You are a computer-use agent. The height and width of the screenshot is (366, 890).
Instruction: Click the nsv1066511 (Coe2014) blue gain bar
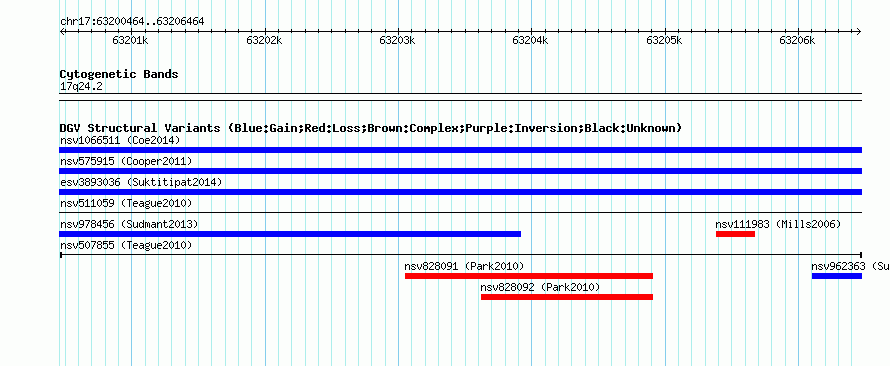point(460,150)
